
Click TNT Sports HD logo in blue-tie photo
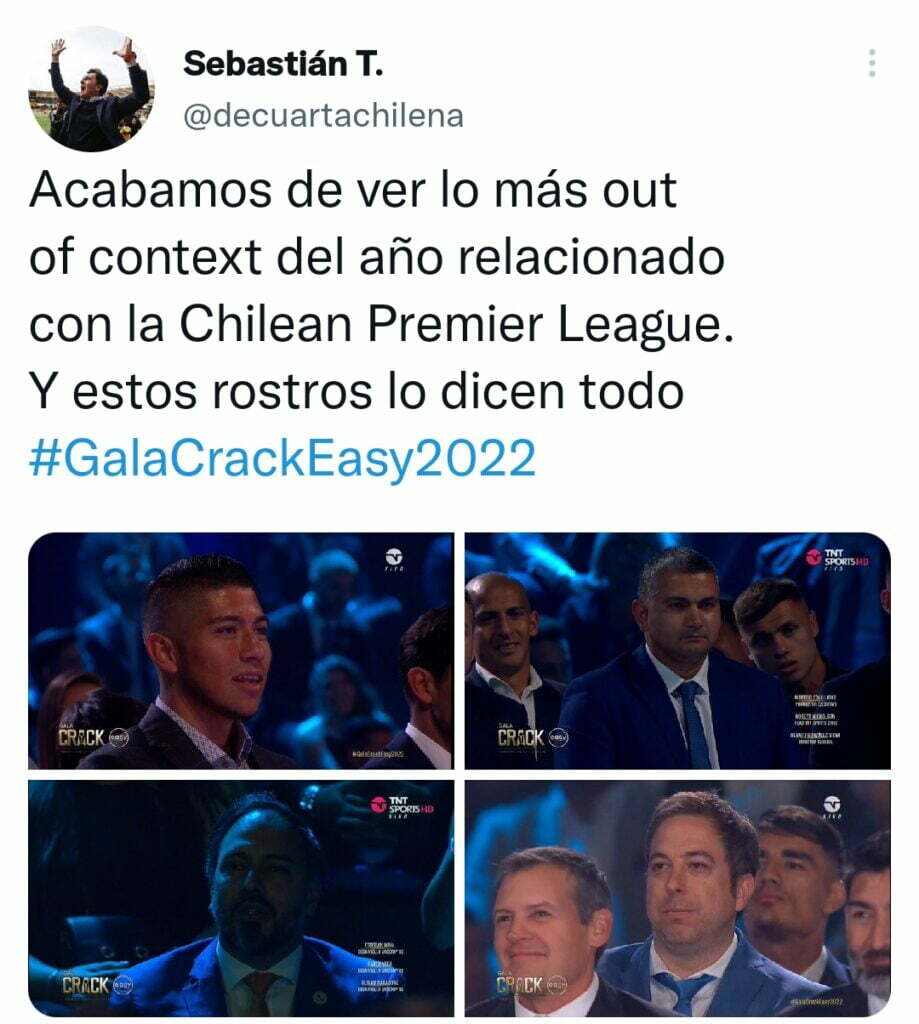(x=837, y=558)
